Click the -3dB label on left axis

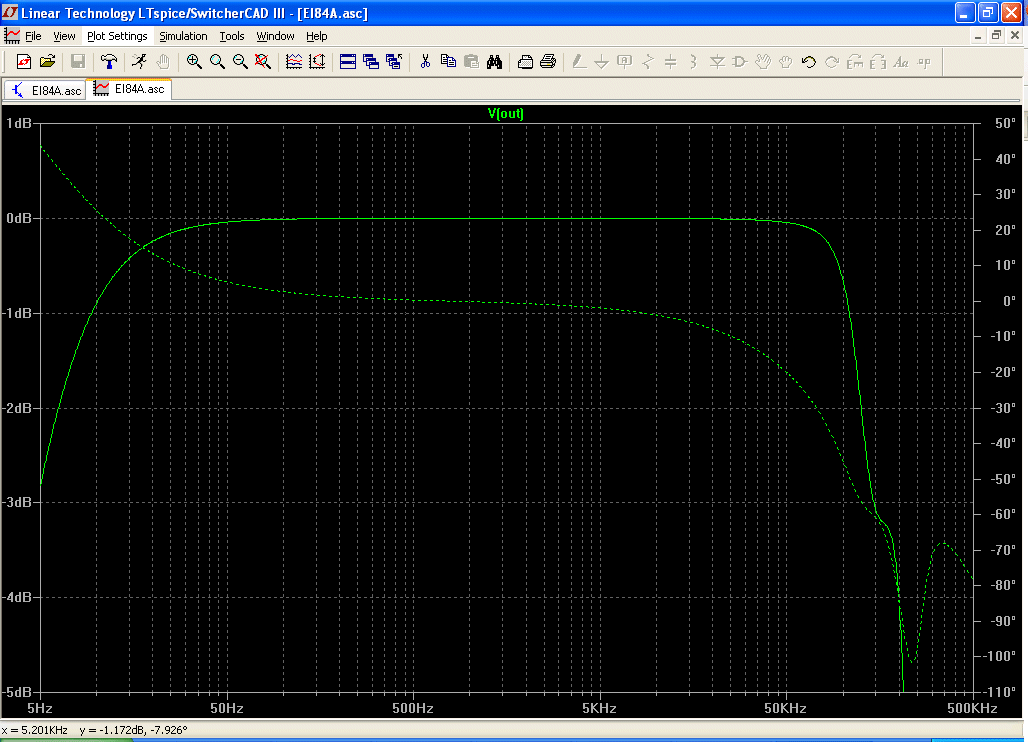(16, 502)
